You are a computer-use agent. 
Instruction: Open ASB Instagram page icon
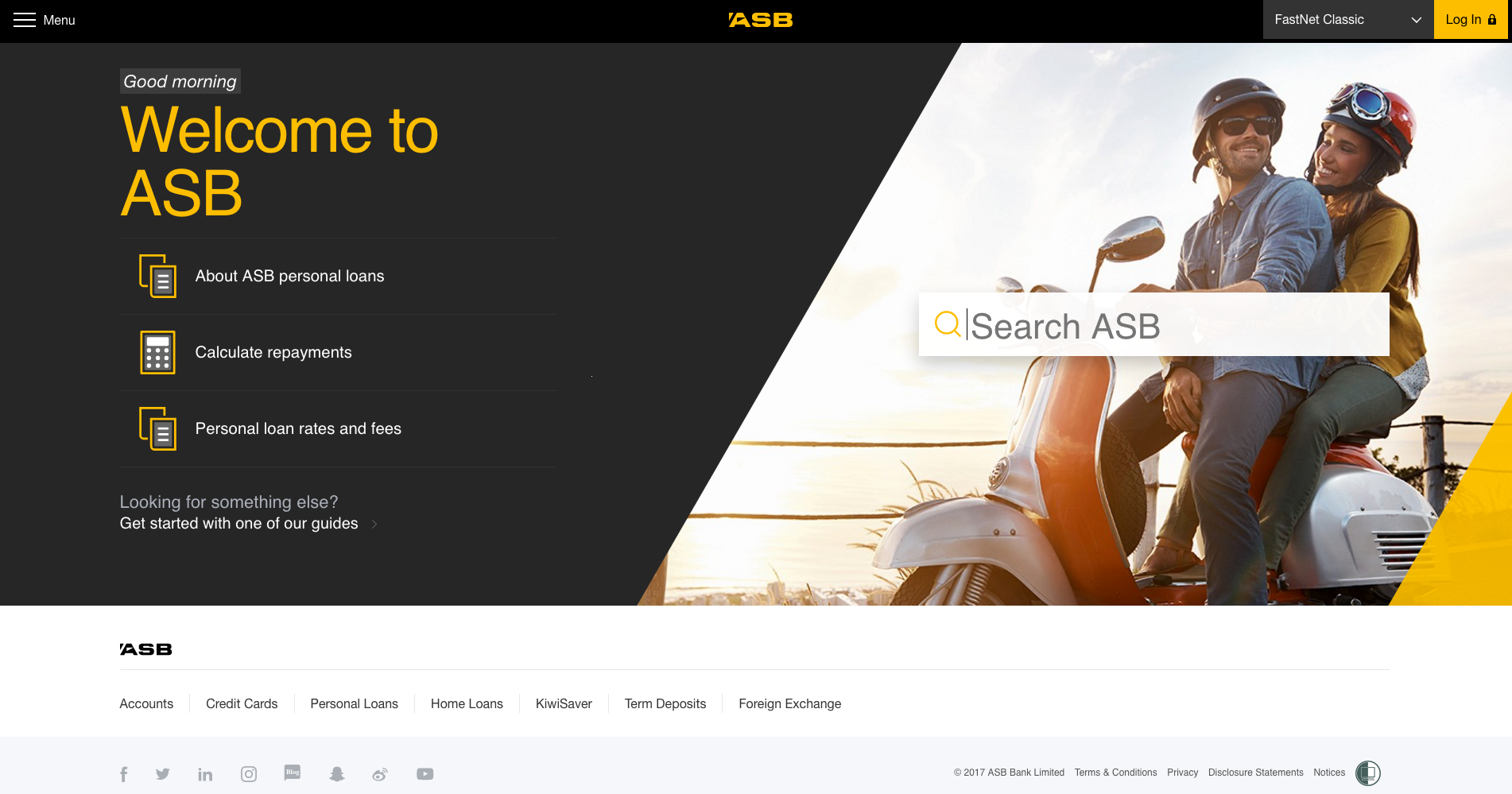[249, 774]
